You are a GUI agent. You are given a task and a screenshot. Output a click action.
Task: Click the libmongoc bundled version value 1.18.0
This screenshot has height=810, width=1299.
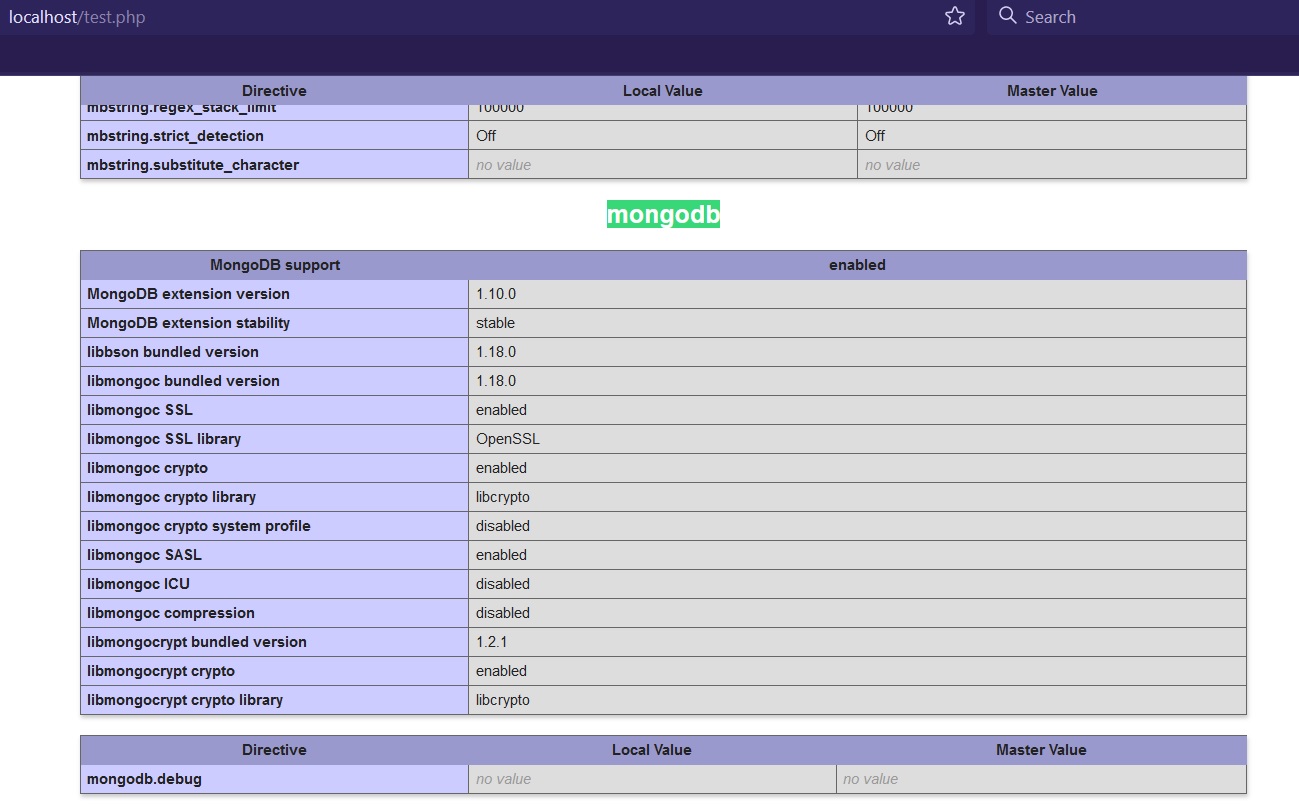tap(496, 381)
